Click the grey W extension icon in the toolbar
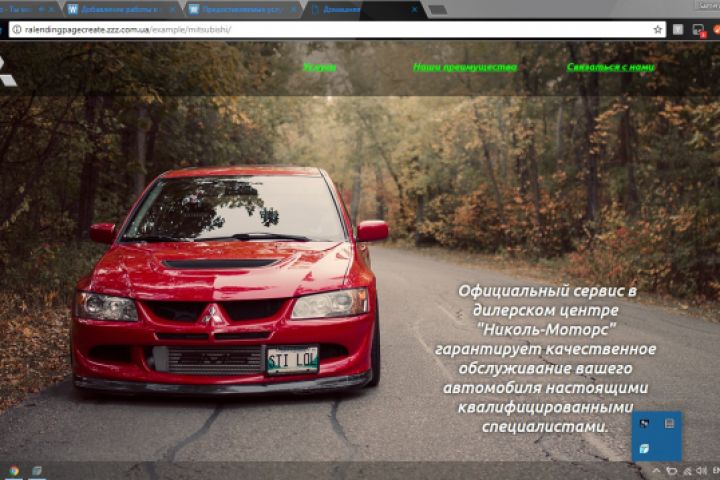Viewport: 720px width, 480px height. pos(678,29)
